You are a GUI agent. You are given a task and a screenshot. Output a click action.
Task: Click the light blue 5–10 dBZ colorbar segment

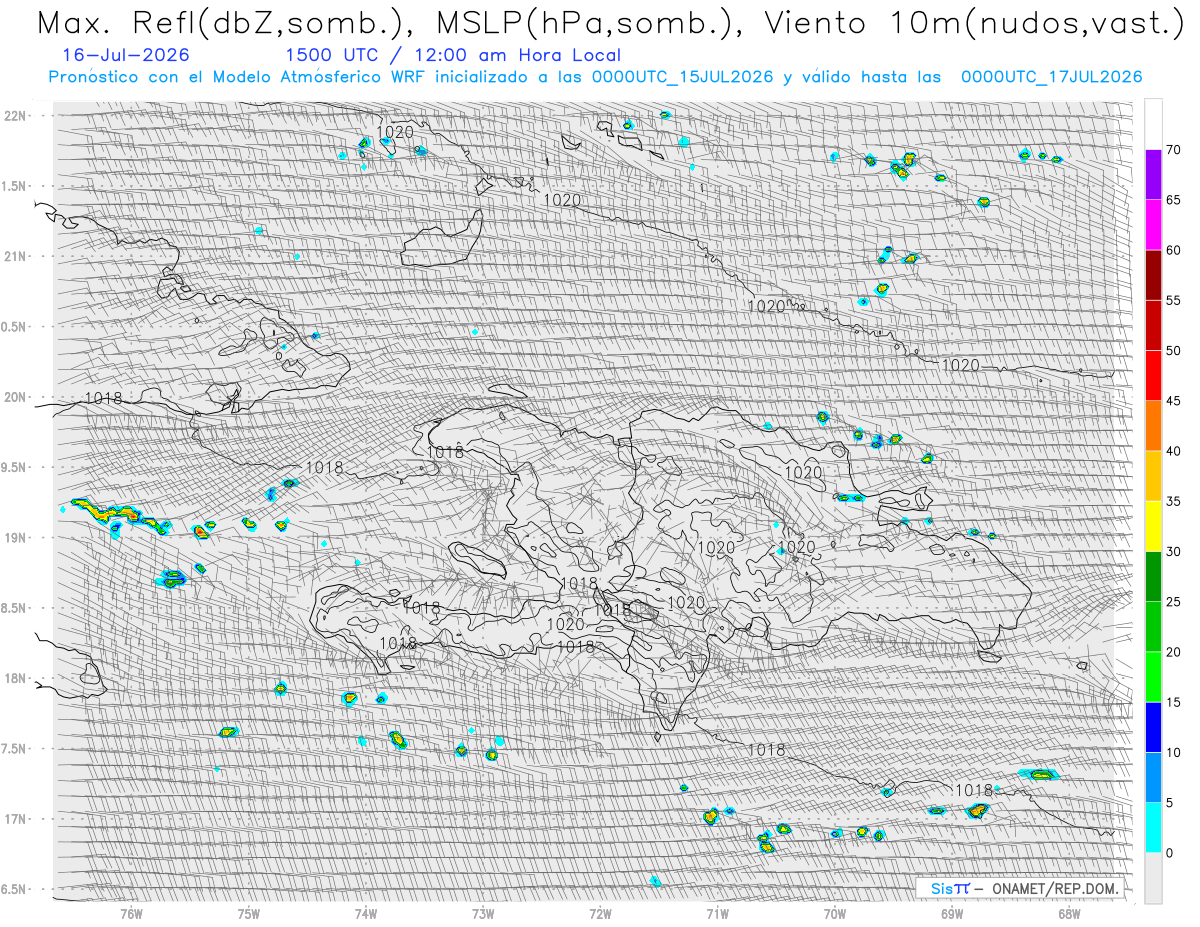pyautogui.click(x=1153, y=777)
